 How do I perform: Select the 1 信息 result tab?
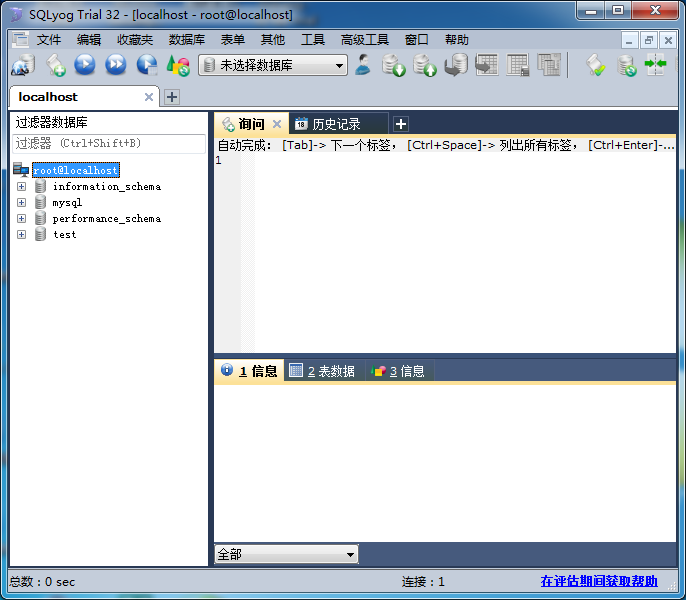(250, 371)
